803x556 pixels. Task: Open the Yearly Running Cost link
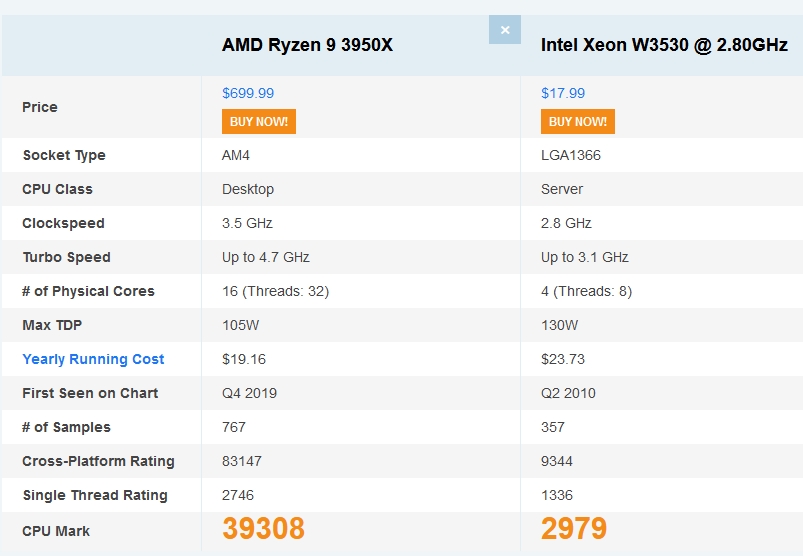93,359
